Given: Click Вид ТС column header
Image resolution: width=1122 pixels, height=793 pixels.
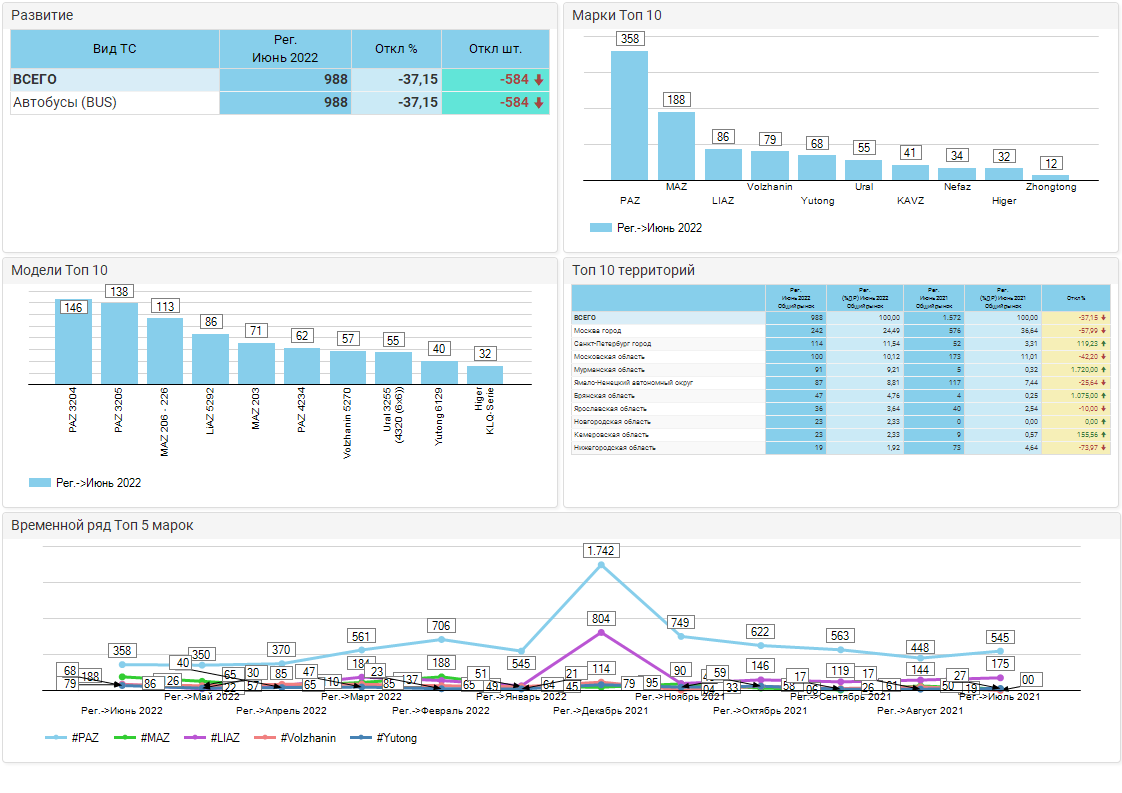Looking at the screenshot, I should (x=114, y=49).
